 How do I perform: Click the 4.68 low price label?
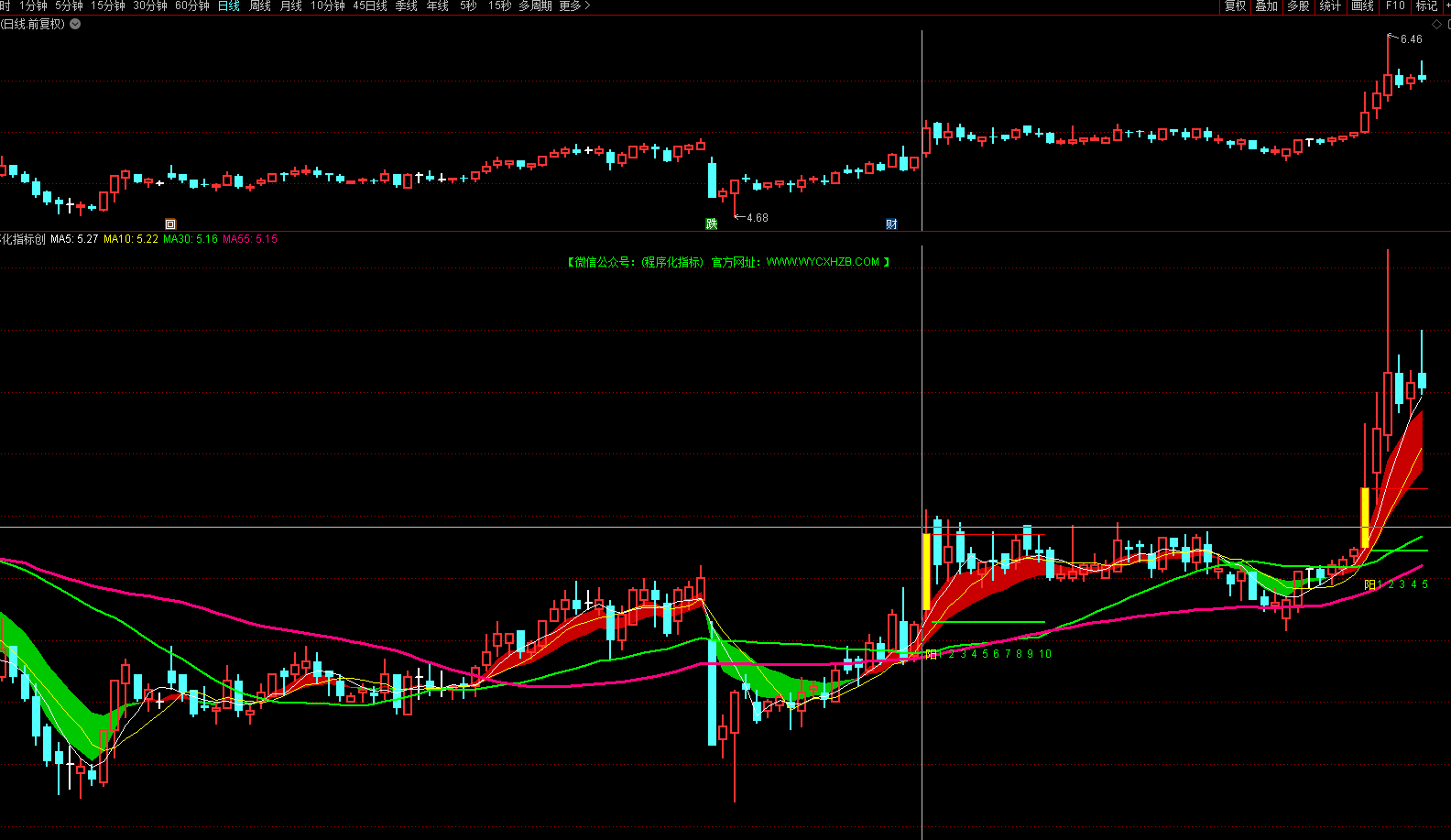757,218
